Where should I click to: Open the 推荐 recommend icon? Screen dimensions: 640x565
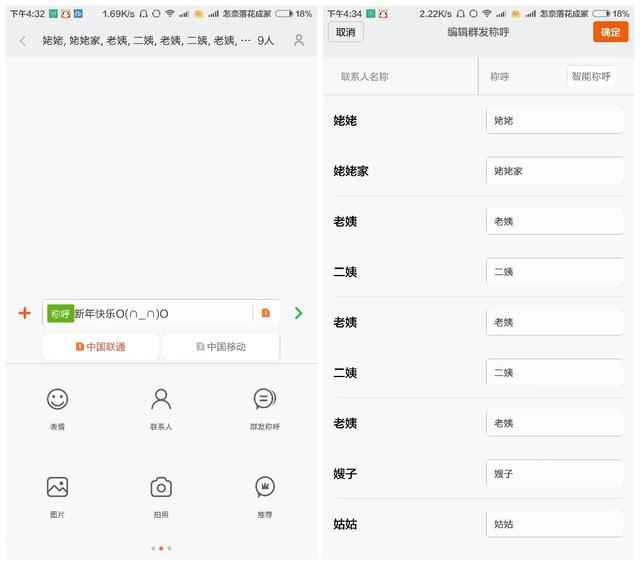(264, 487)
